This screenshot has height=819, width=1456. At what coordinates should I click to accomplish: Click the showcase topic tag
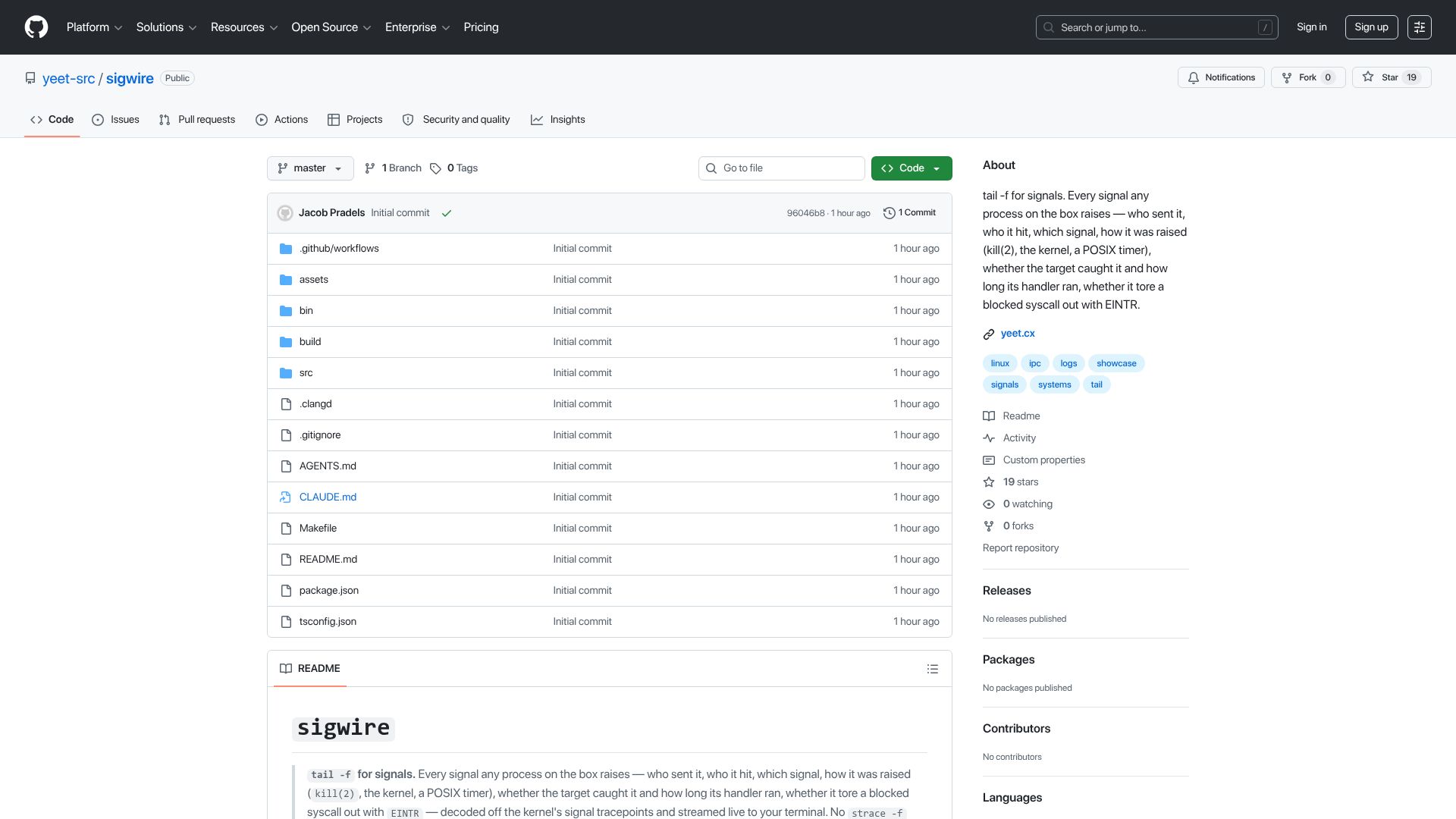pyautogui.click(x=1116, y=364)
